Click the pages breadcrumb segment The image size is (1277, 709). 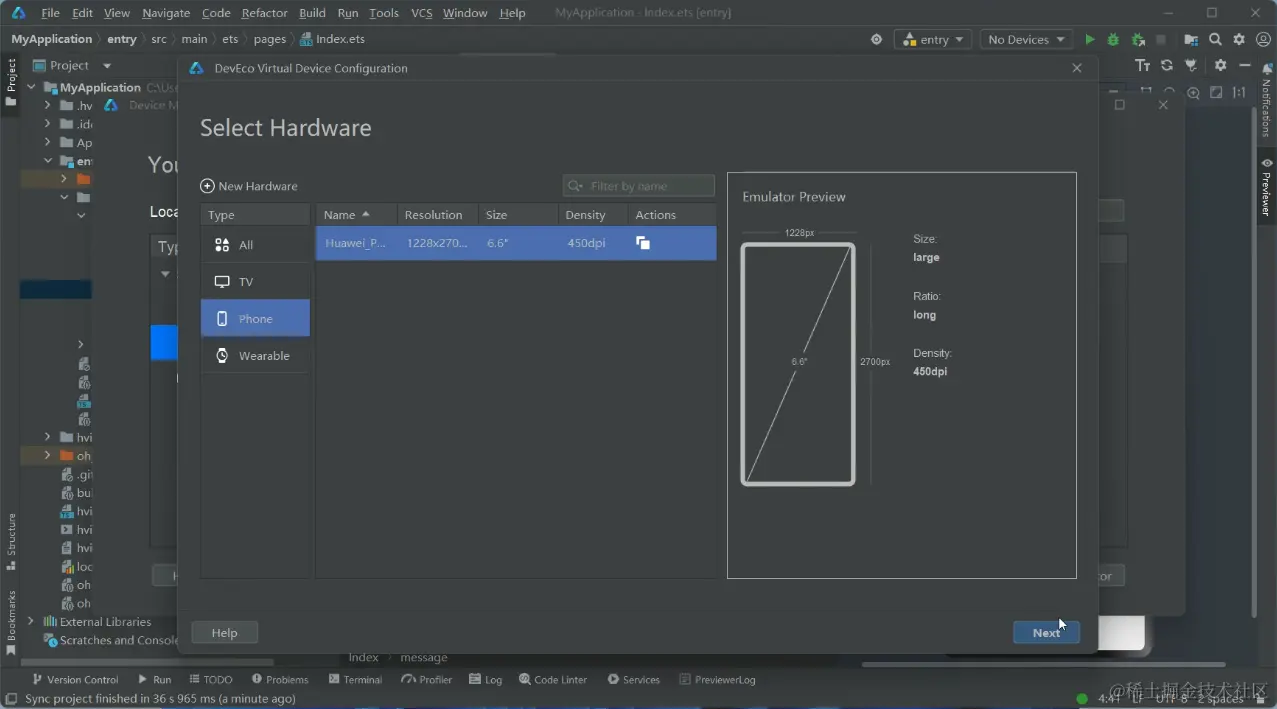(270, 39)
